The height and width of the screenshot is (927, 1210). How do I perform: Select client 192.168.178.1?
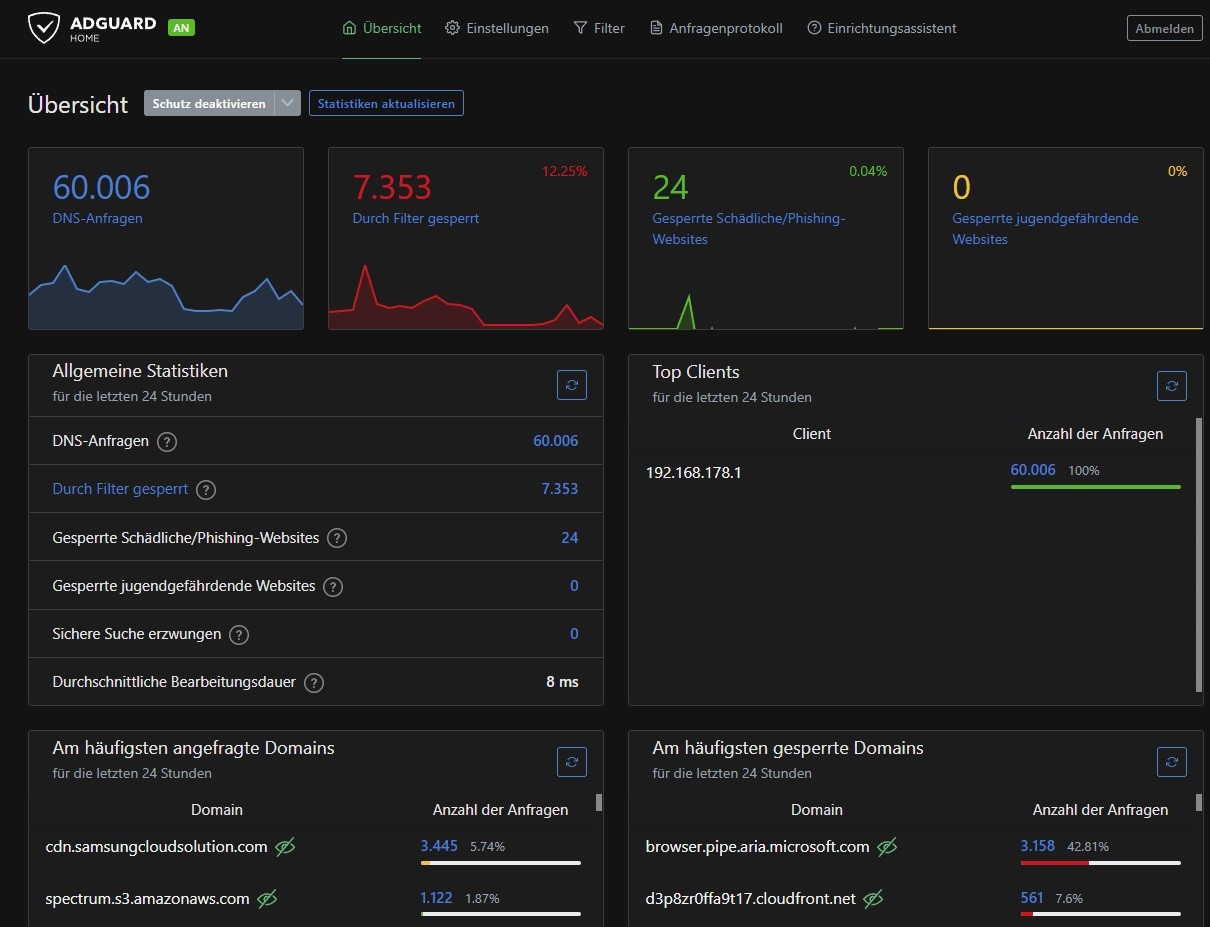click(x=693, y=472)
